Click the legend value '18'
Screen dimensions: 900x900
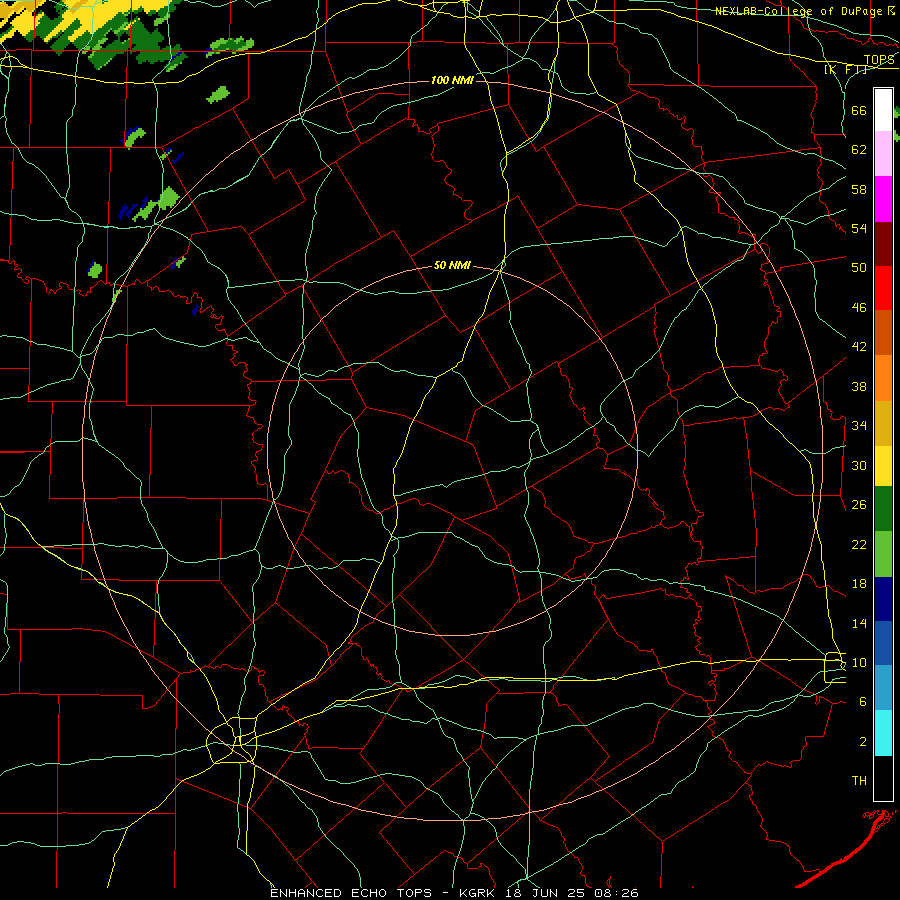(x=859, y=584)
